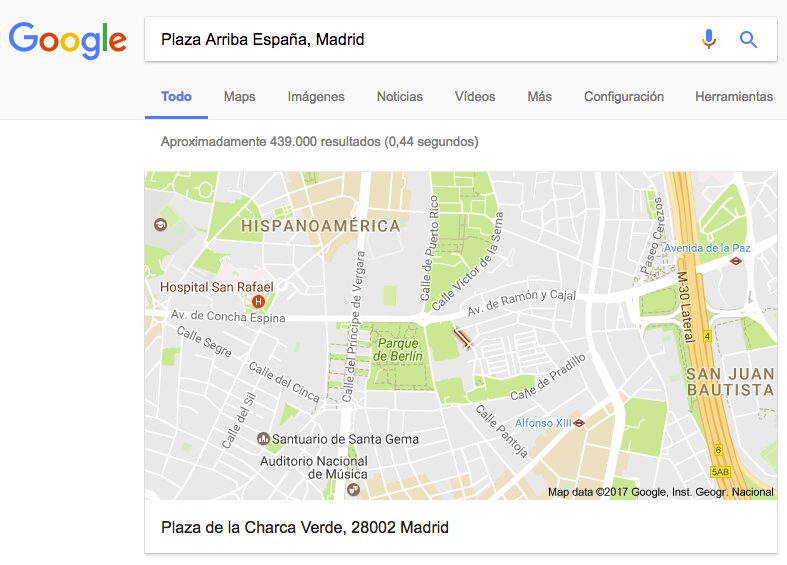Click the Alfonso XIII metro station icon
Image resolution: width=787 pixels, height=565 pixels.
[x=579, y=423]
